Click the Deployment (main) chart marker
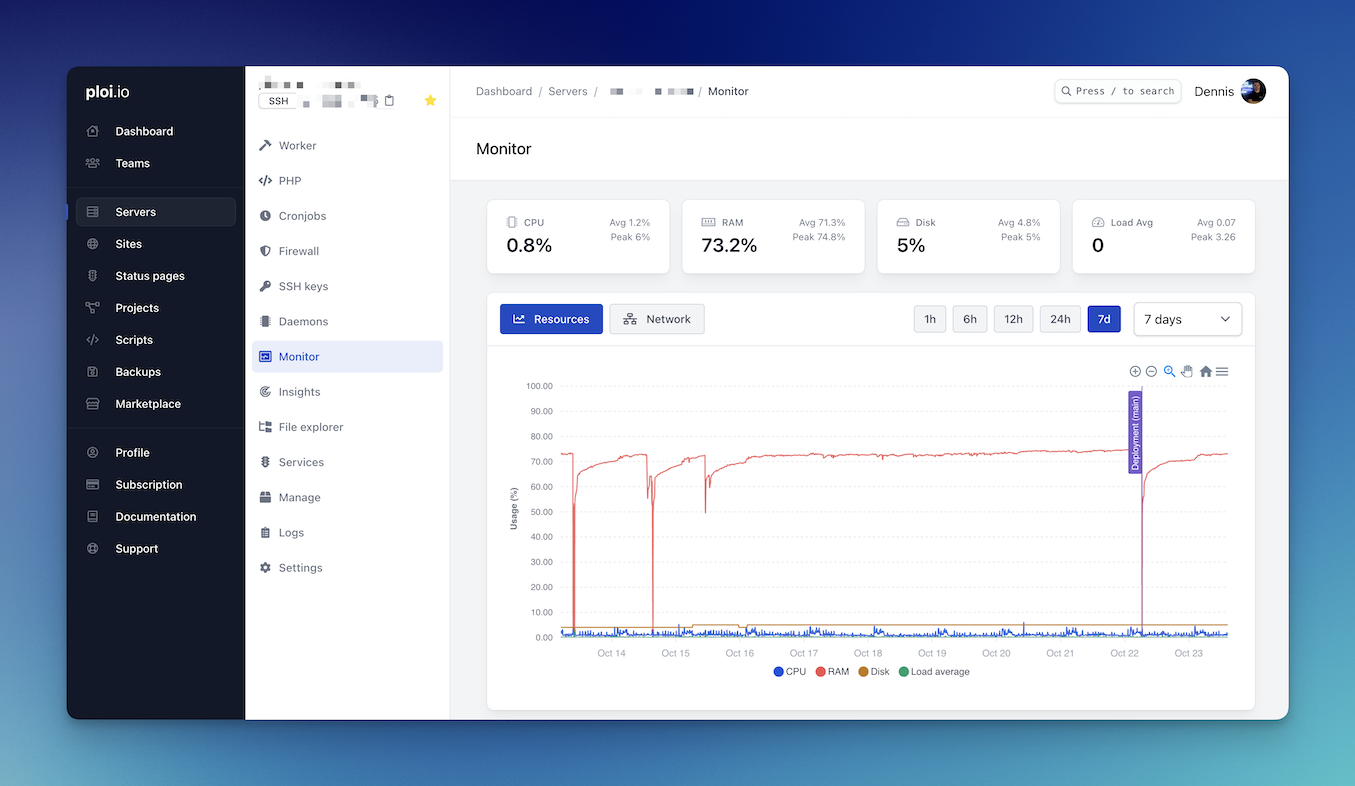The image size is (1355, 786). coord(1135,432)
